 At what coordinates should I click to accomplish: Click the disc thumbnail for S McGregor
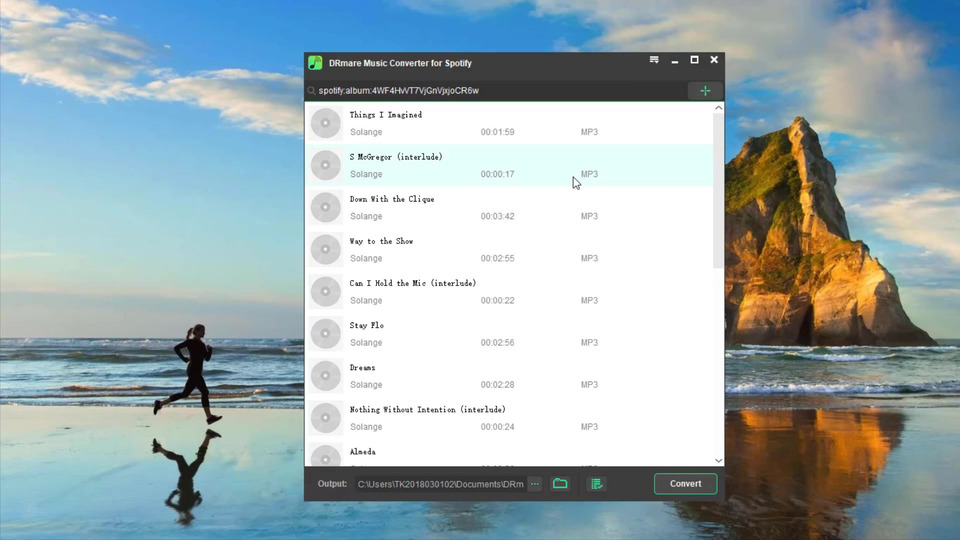326,165
